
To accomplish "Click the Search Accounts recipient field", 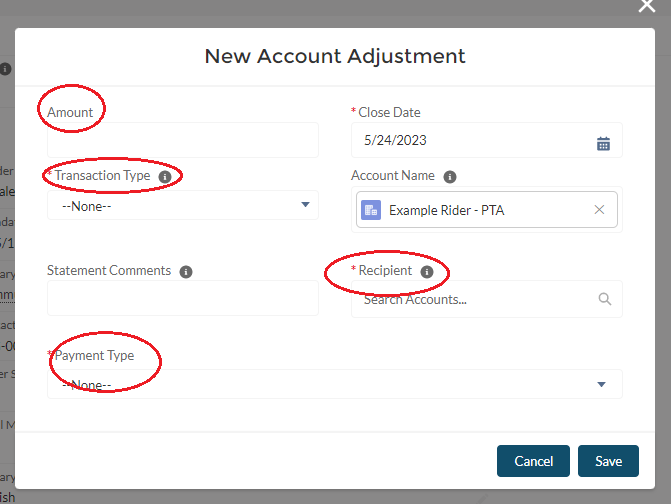I will coord(475,299).
